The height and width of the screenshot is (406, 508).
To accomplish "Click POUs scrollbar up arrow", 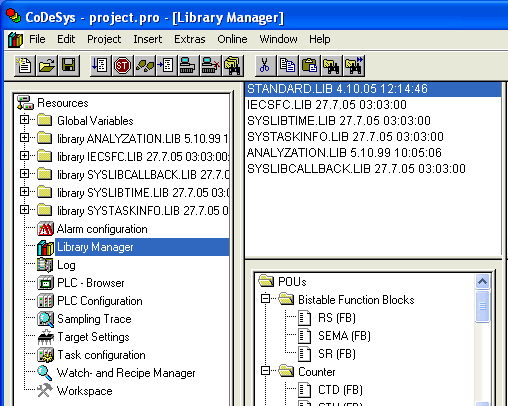I will [x=482, y=282].
